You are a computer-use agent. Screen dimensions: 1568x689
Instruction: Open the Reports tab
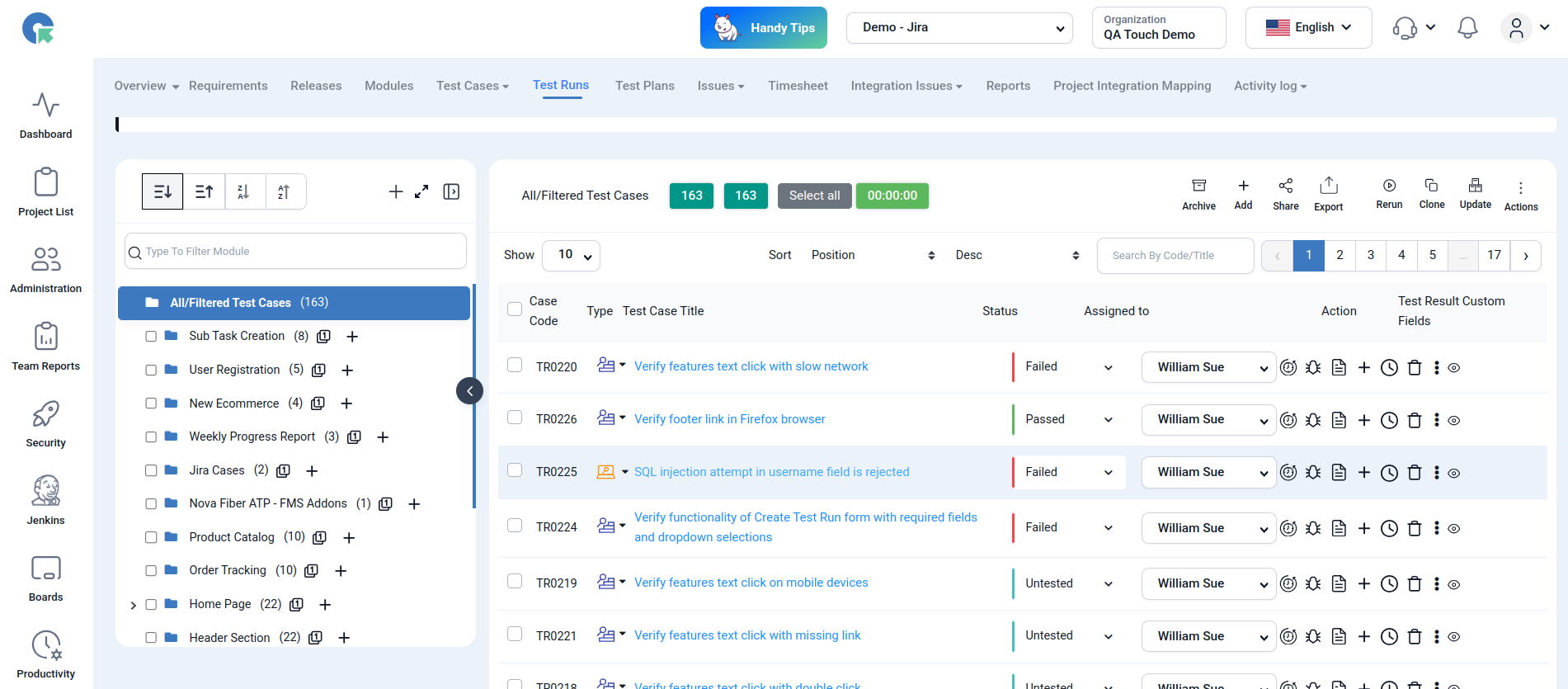(1008, 86)
